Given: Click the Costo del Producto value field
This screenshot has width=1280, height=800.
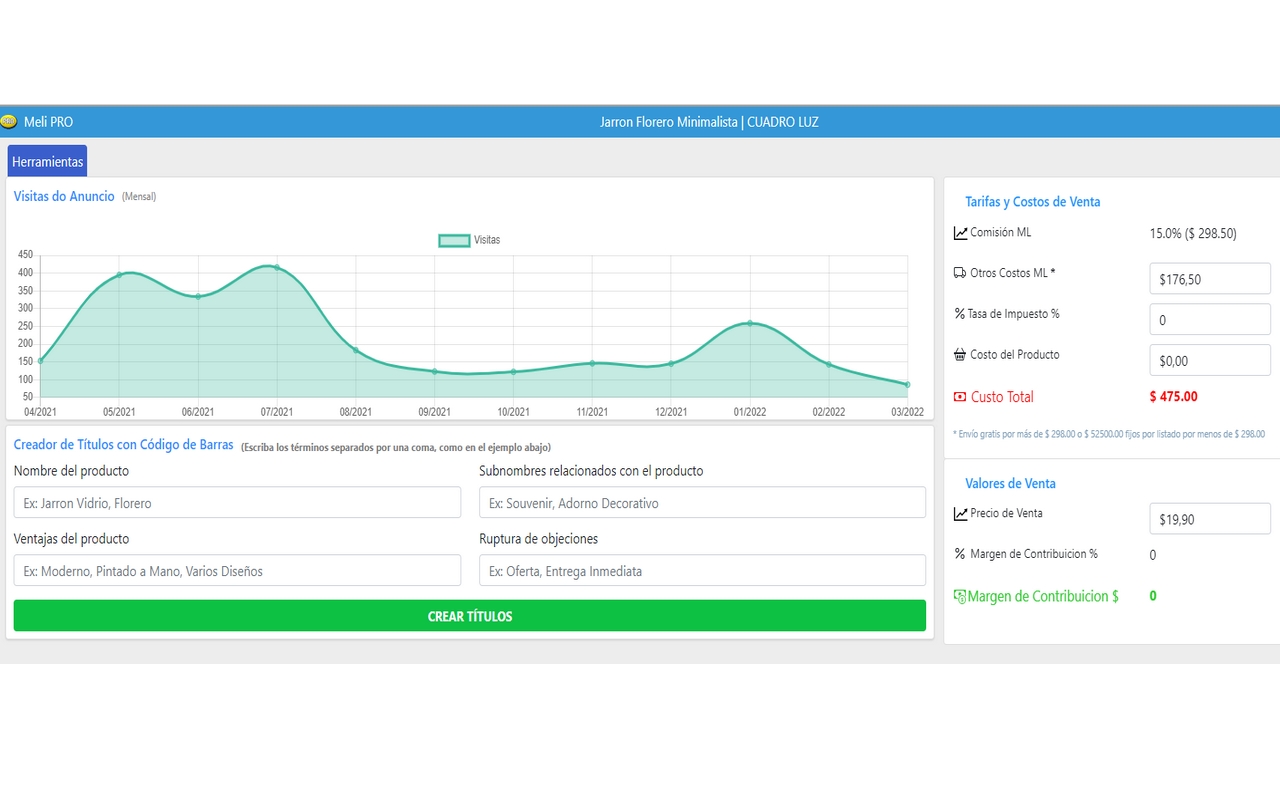Looking at the screenshot, I should (x=1210, y=360).
